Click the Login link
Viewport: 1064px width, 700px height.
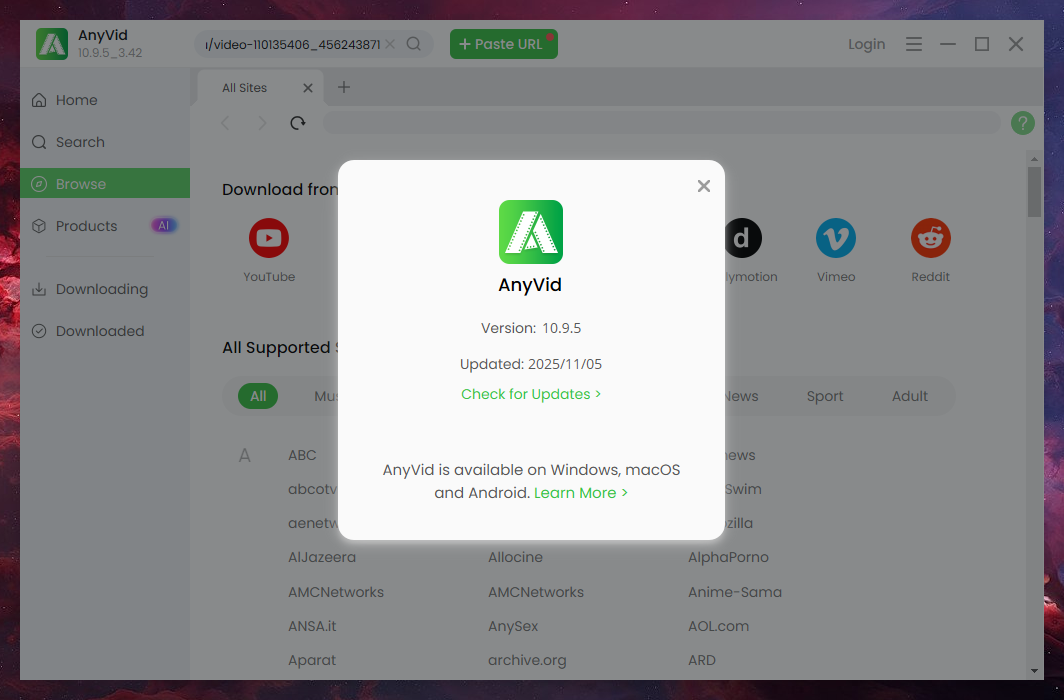point(867,44)
